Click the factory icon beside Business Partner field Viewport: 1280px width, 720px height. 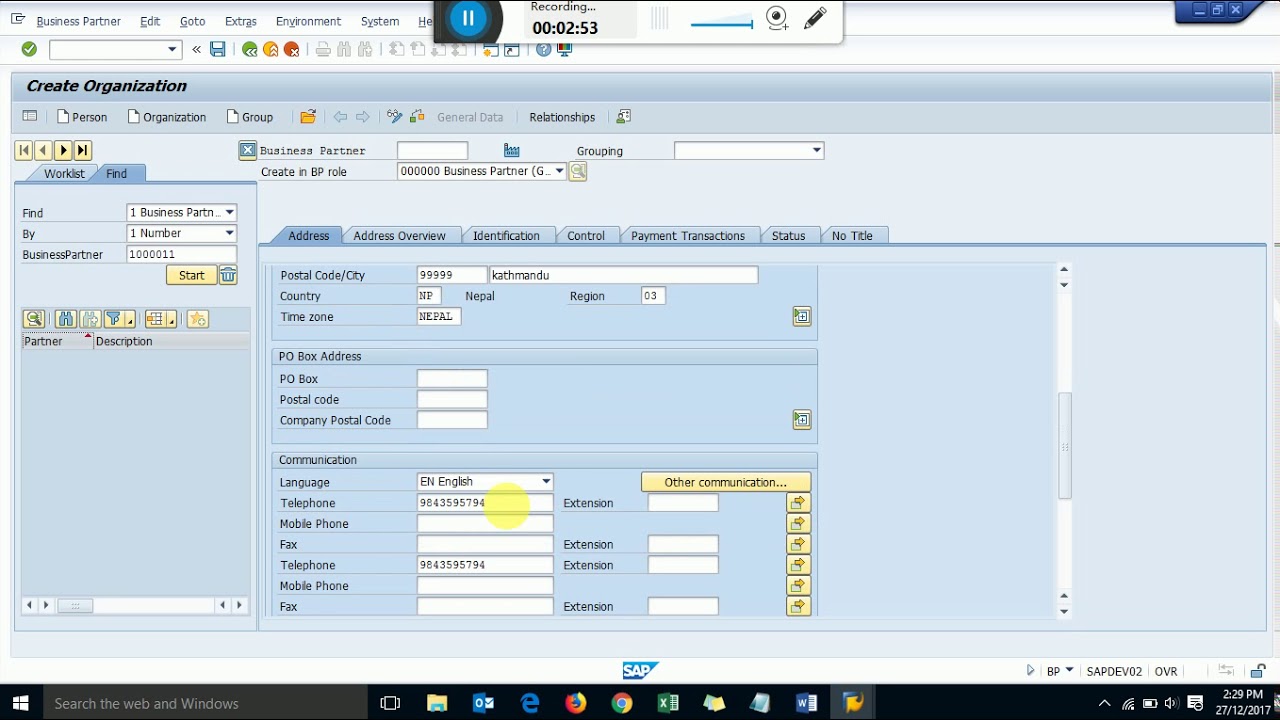(512, 150)
